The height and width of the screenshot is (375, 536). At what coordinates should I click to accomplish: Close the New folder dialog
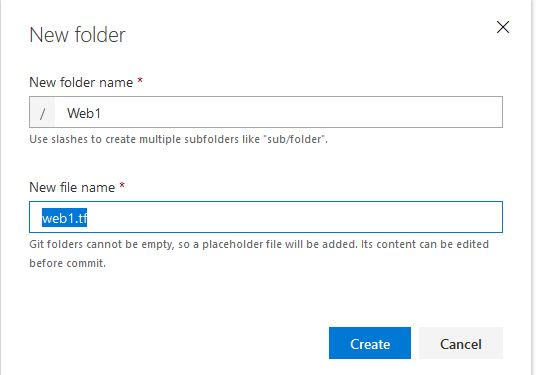[x=503, y=27]
